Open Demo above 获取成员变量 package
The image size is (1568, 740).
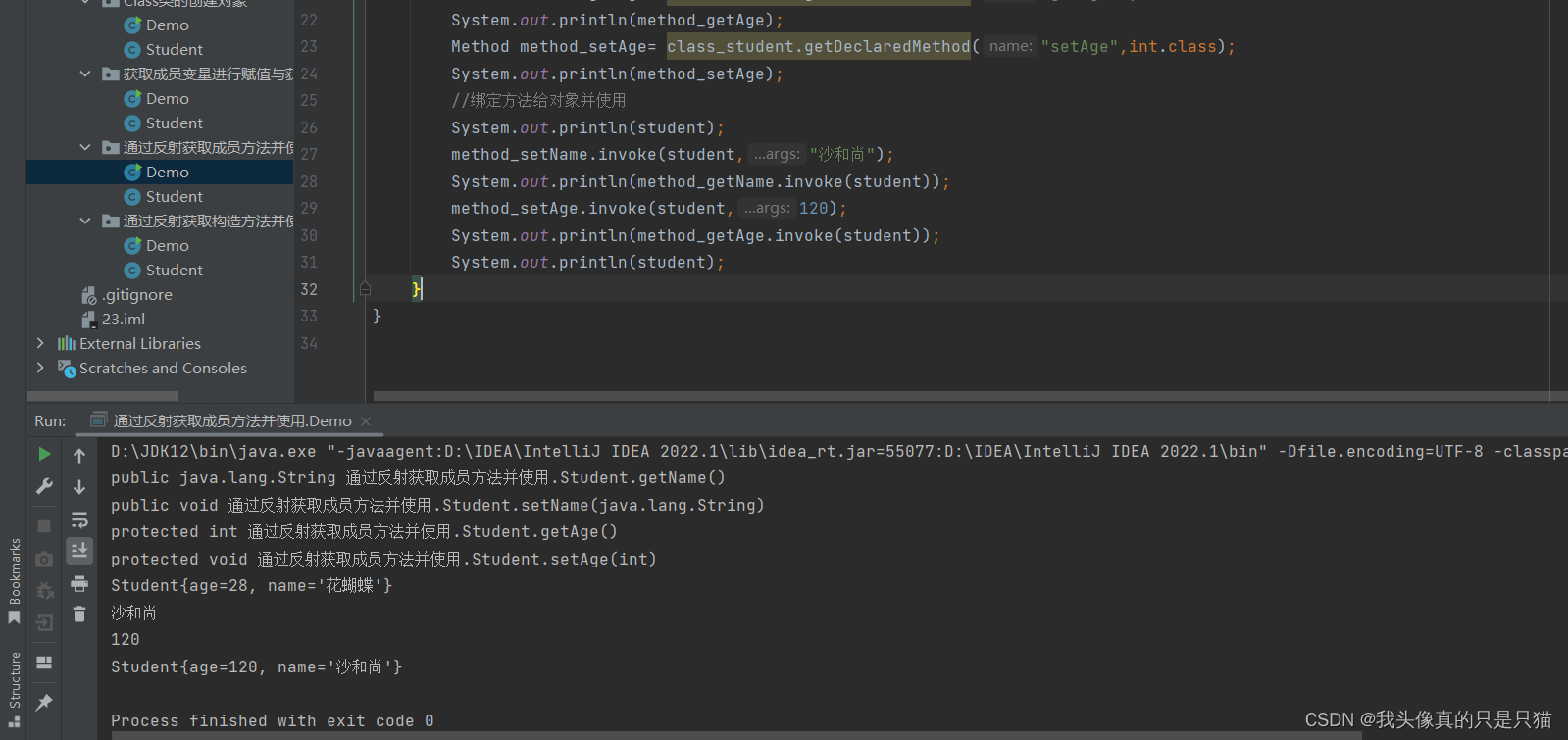[167, 25]
